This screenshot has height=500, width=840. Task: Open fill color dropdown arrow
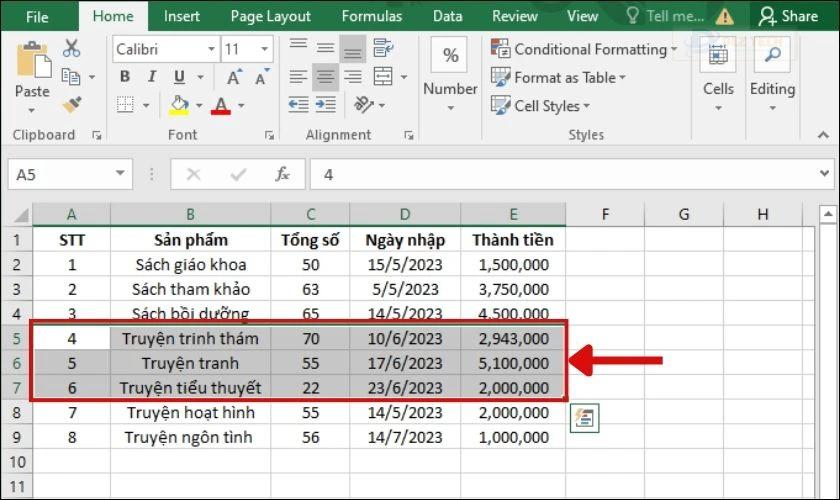click(199, 105)
